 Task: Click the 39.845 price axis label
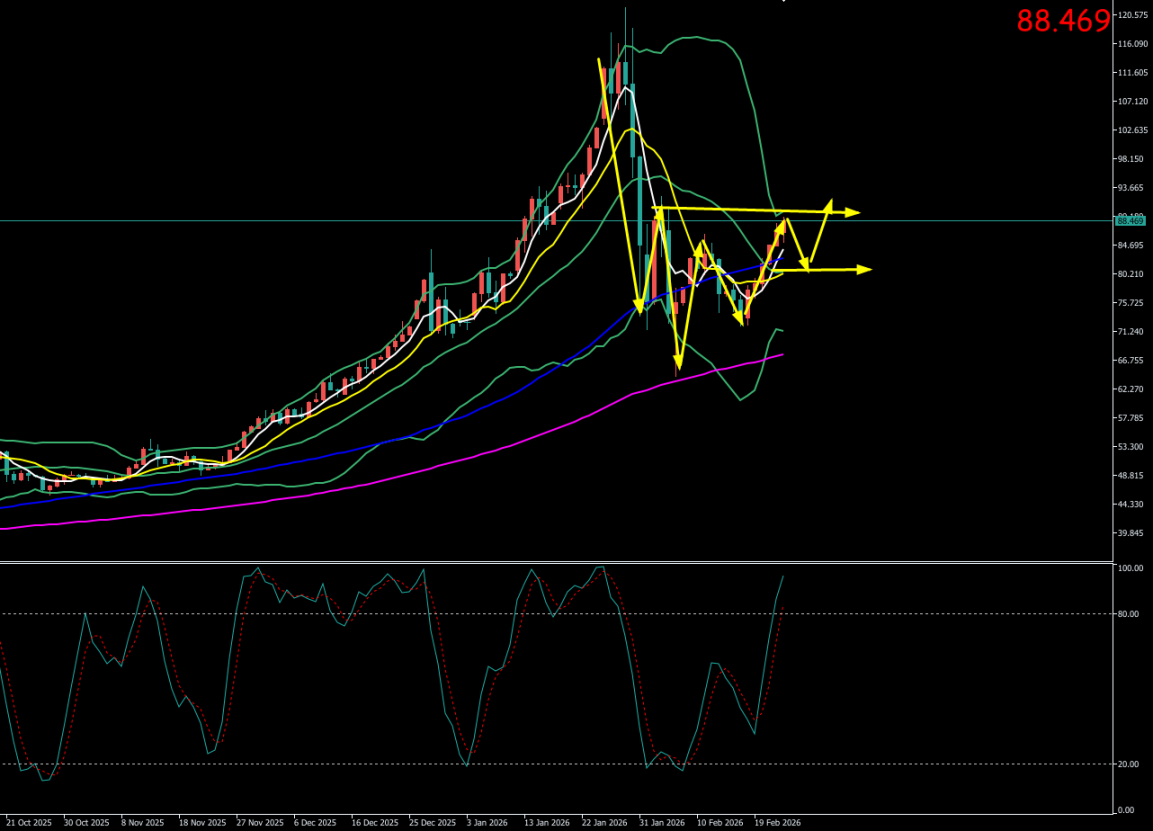pyautogui.click(x=1133, y=533)
